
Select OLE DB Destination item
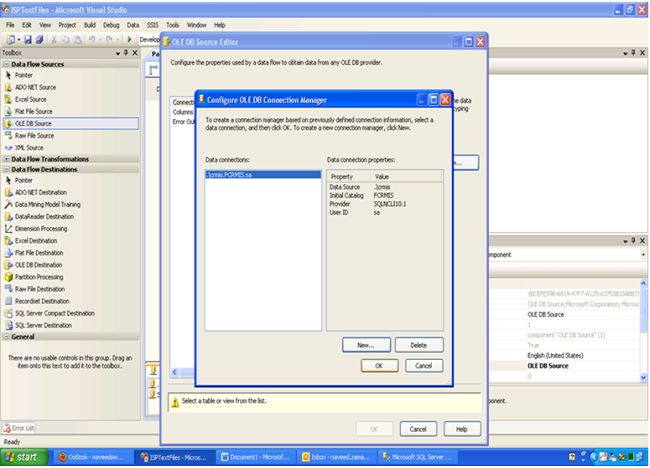[x=38, y=264]
